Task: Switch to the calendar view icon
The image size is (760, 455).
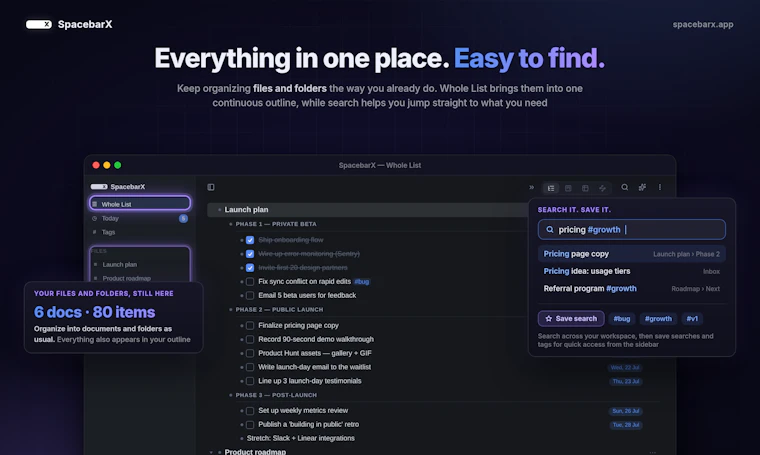Action: point(568,188)
